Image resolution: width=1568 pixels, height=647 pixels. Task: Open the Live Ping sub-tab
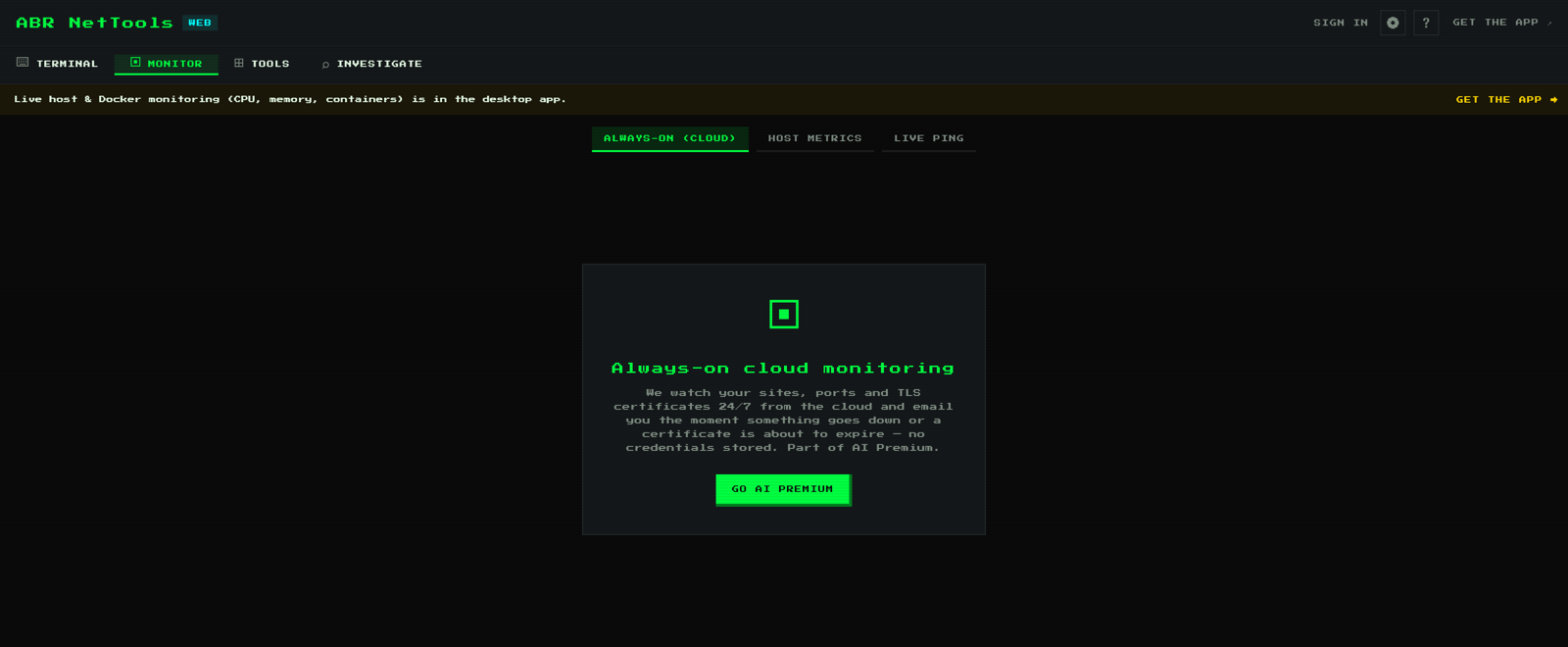929,138
